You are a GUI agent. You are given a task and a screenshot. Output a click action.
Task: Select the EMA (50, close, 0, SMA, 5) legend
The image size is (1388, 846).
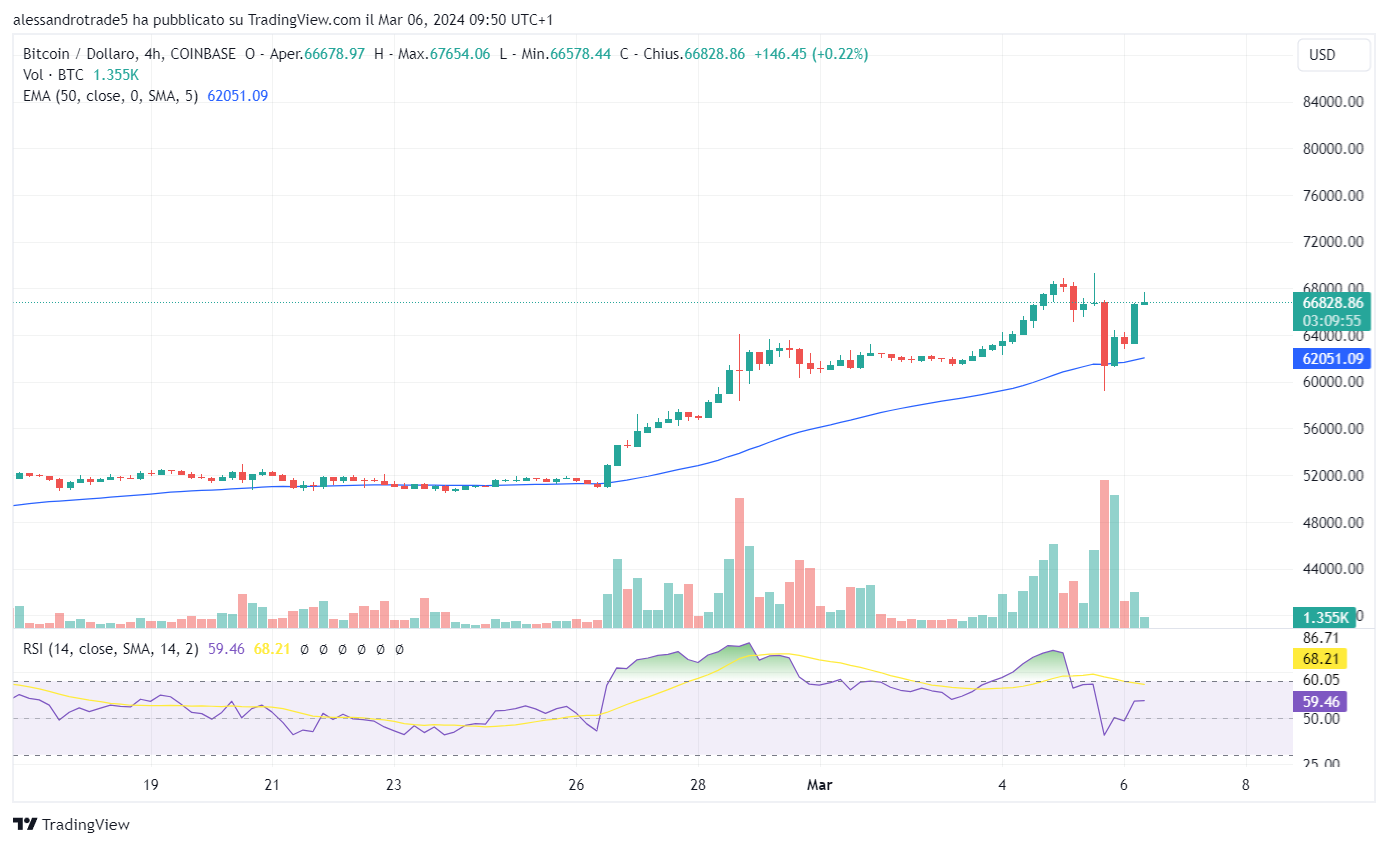point(111,96)
